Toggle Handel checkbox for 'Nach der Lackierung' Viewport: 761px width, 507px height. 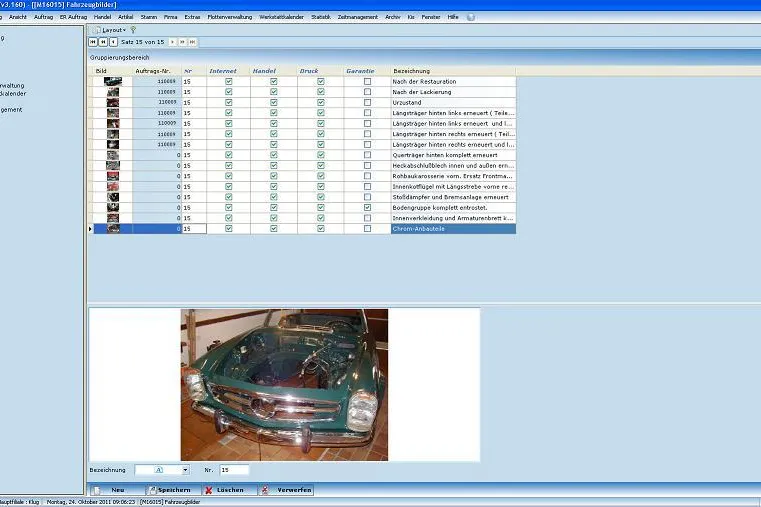[x=274, y=92]
